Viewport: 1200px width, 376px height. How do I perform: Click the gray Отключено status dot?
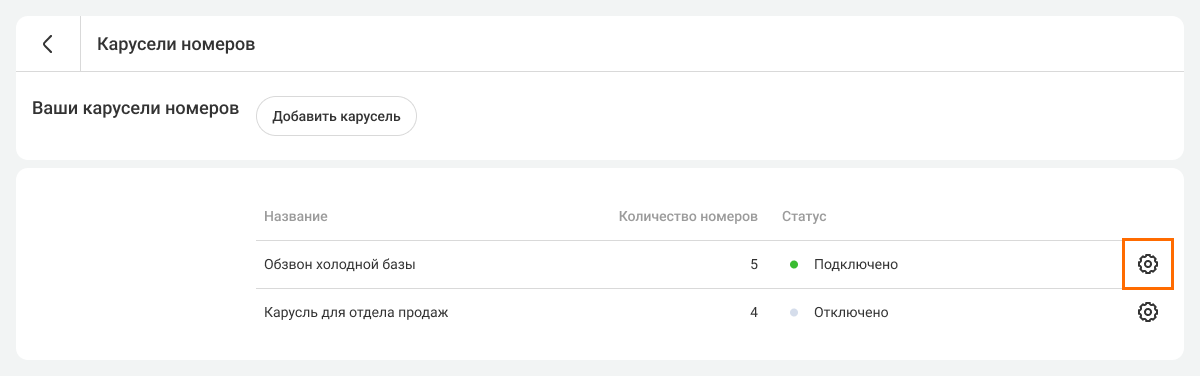(x=794, y=313)
